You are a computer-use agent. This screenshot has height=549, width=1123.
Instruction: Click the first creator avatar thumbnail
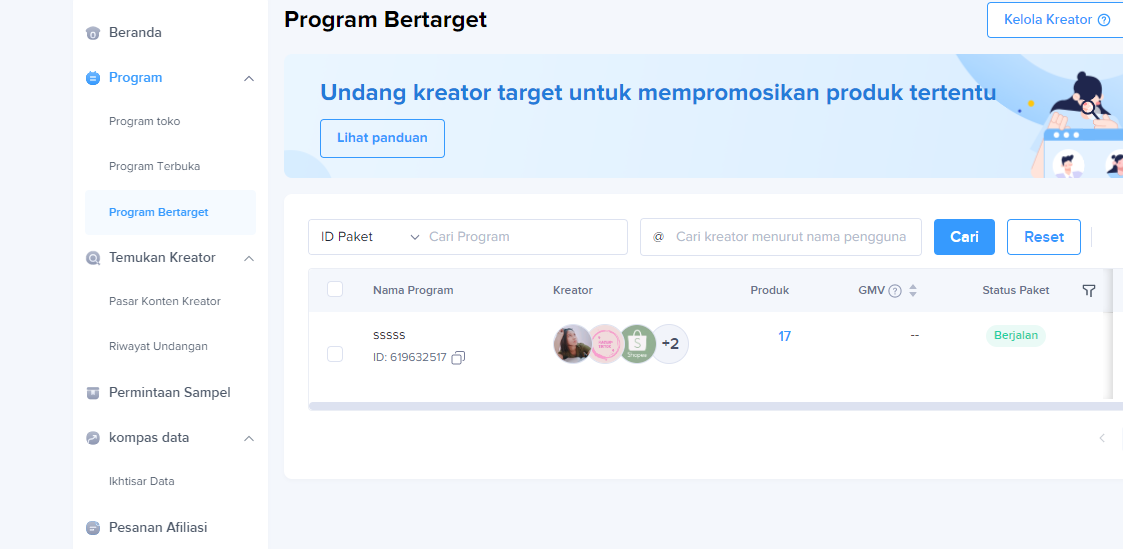pos(572,344)
